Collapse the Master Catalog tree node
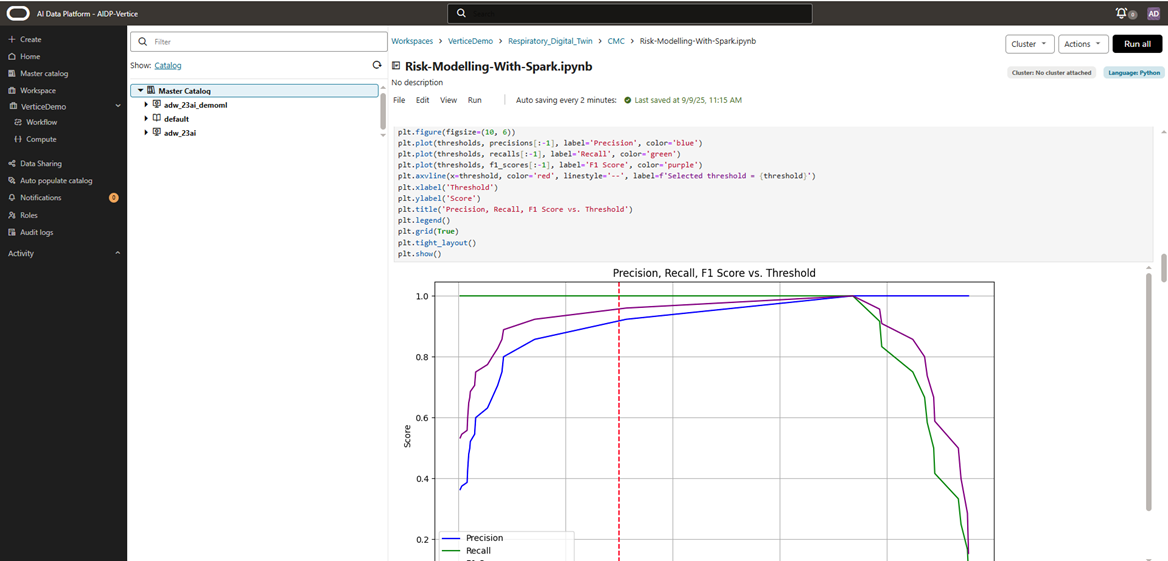 tap(140, 91)
